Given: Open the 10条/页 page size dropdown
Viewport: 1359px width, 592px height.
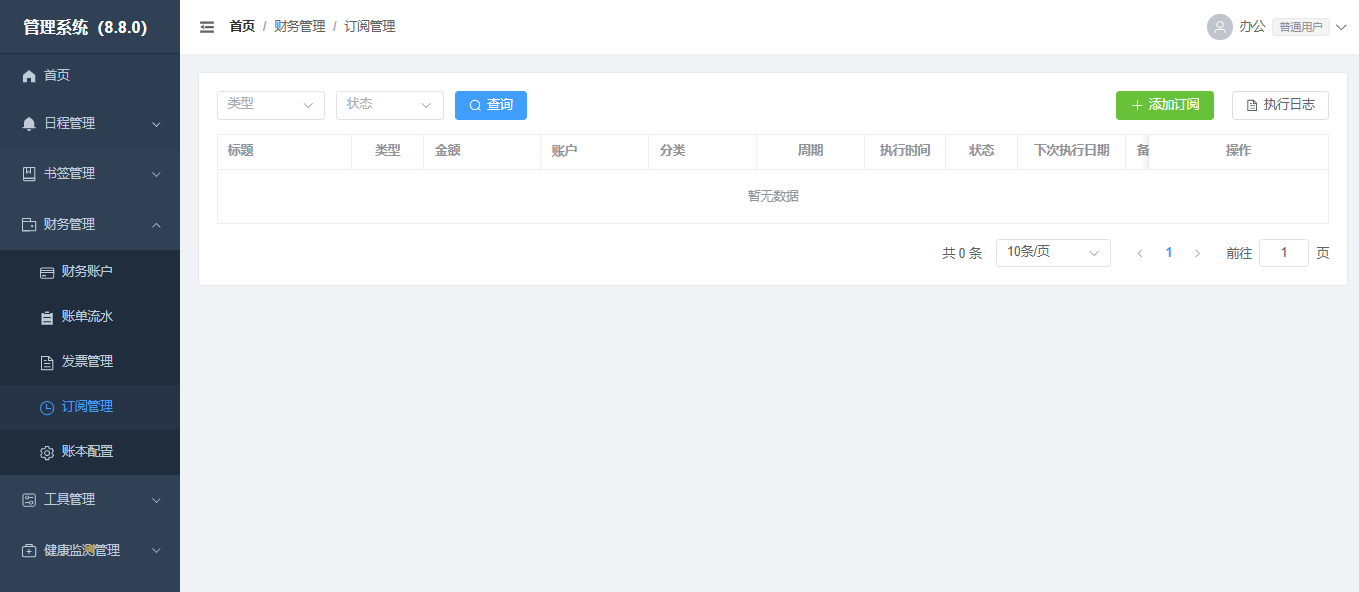Looking at the screenshot, I should pos(1053,253).
